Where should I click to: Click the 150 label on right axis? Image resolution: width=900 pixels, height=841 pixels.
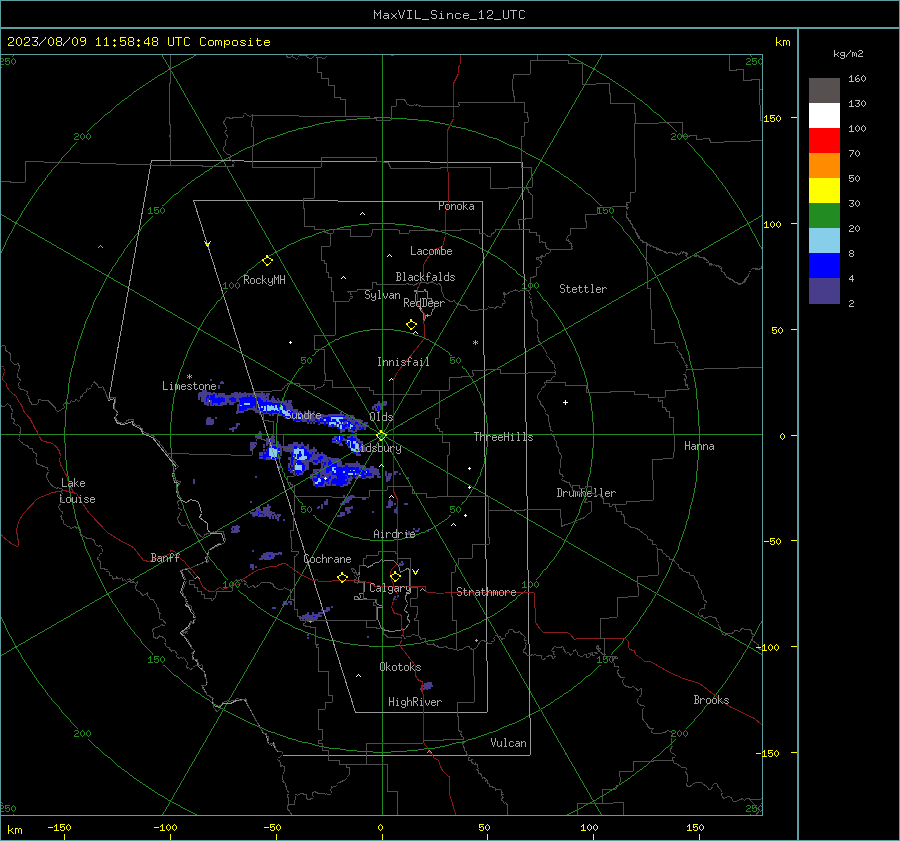(773, 118)
